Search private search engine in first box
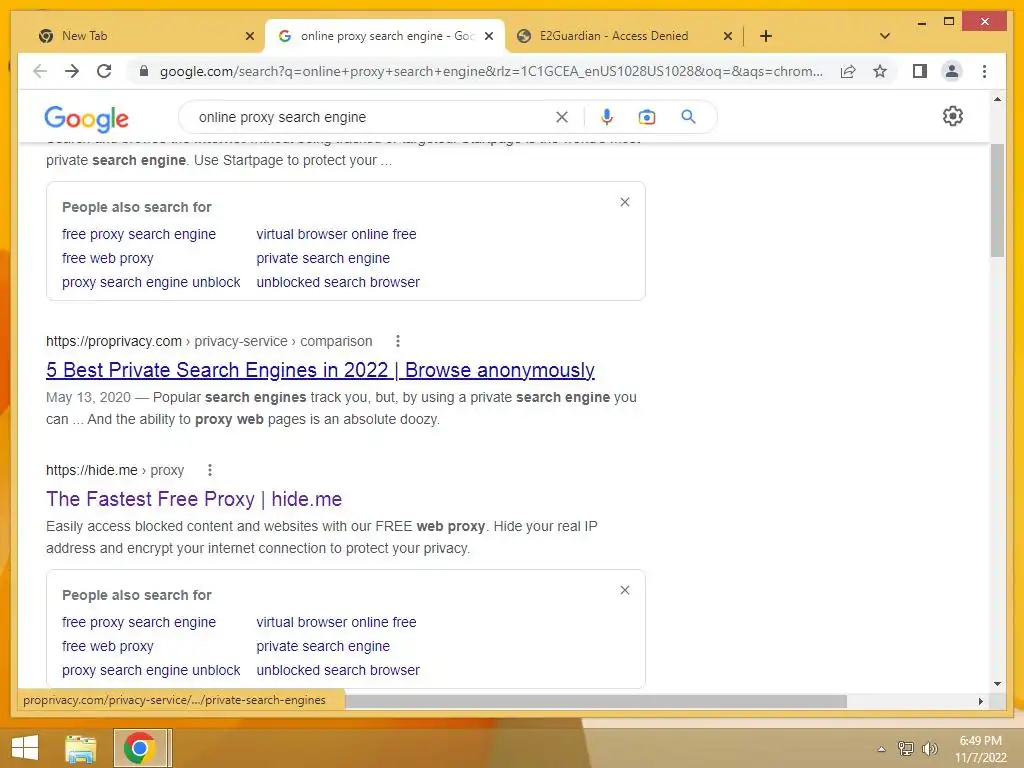The height and width of the screenshot is (768, 1024). click(323, 258)
